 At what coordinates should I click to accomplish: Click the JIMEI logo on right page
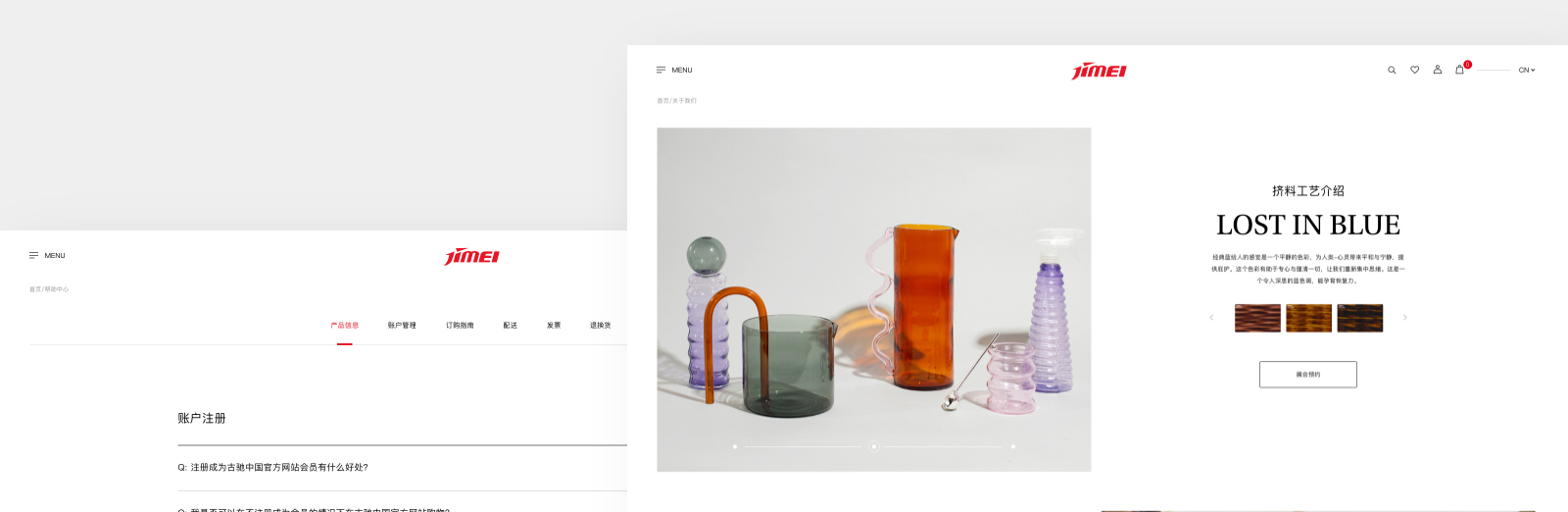click(x=1099, y=71)
